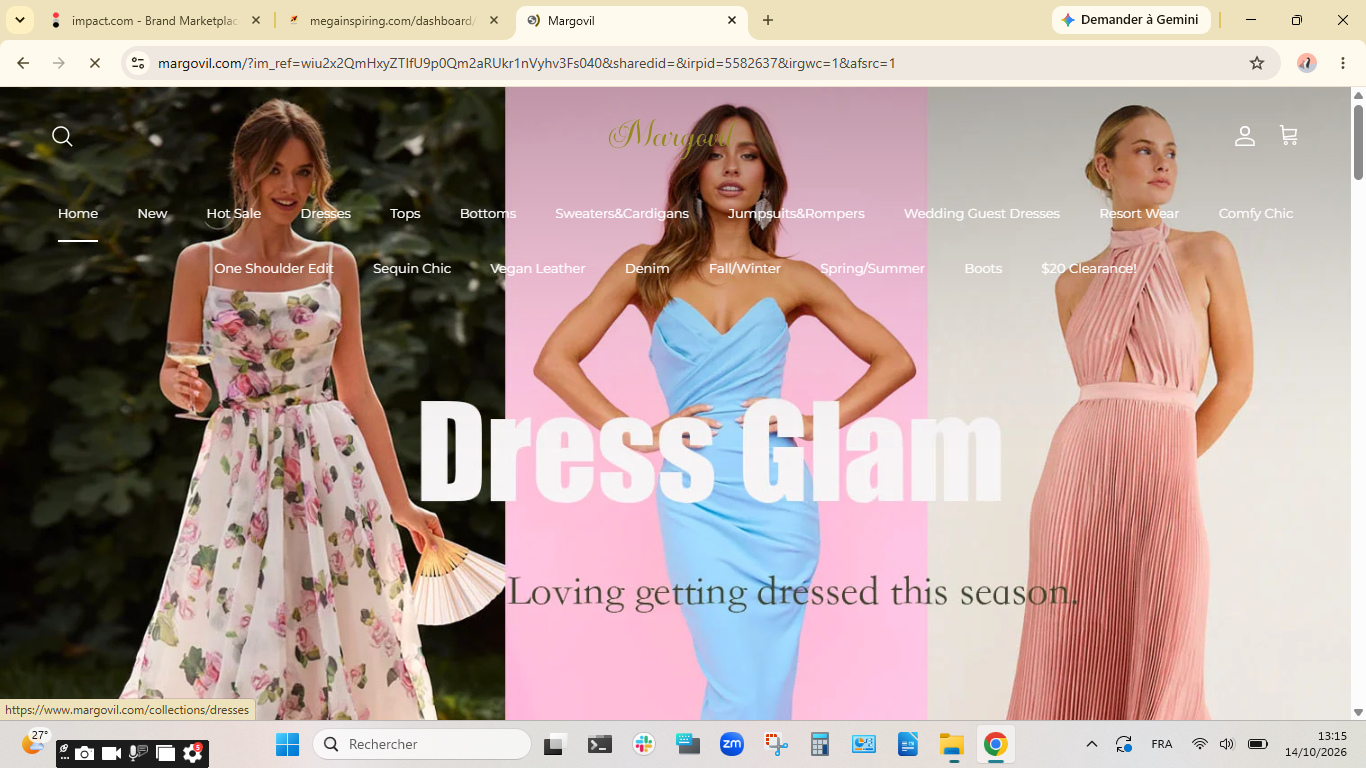Viewport: 1366px width, 768px height.
Task: Go back to the previous page
Action: (x=23, y=63)
